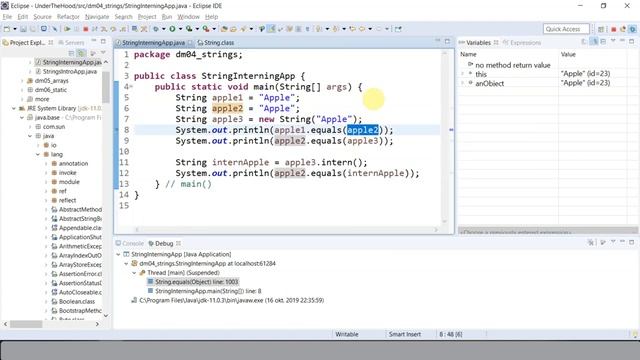
Task: Maximize the Debug view panel
Action: point(631,242)
